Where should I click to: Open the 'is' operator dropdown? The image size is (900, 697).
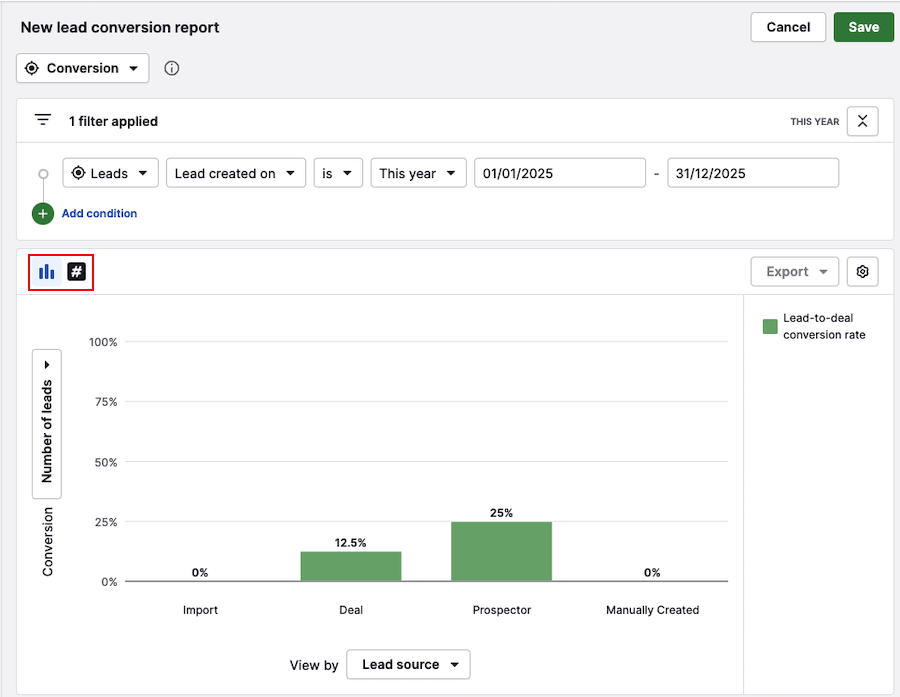pyautogui.click(x=337, y=173)
